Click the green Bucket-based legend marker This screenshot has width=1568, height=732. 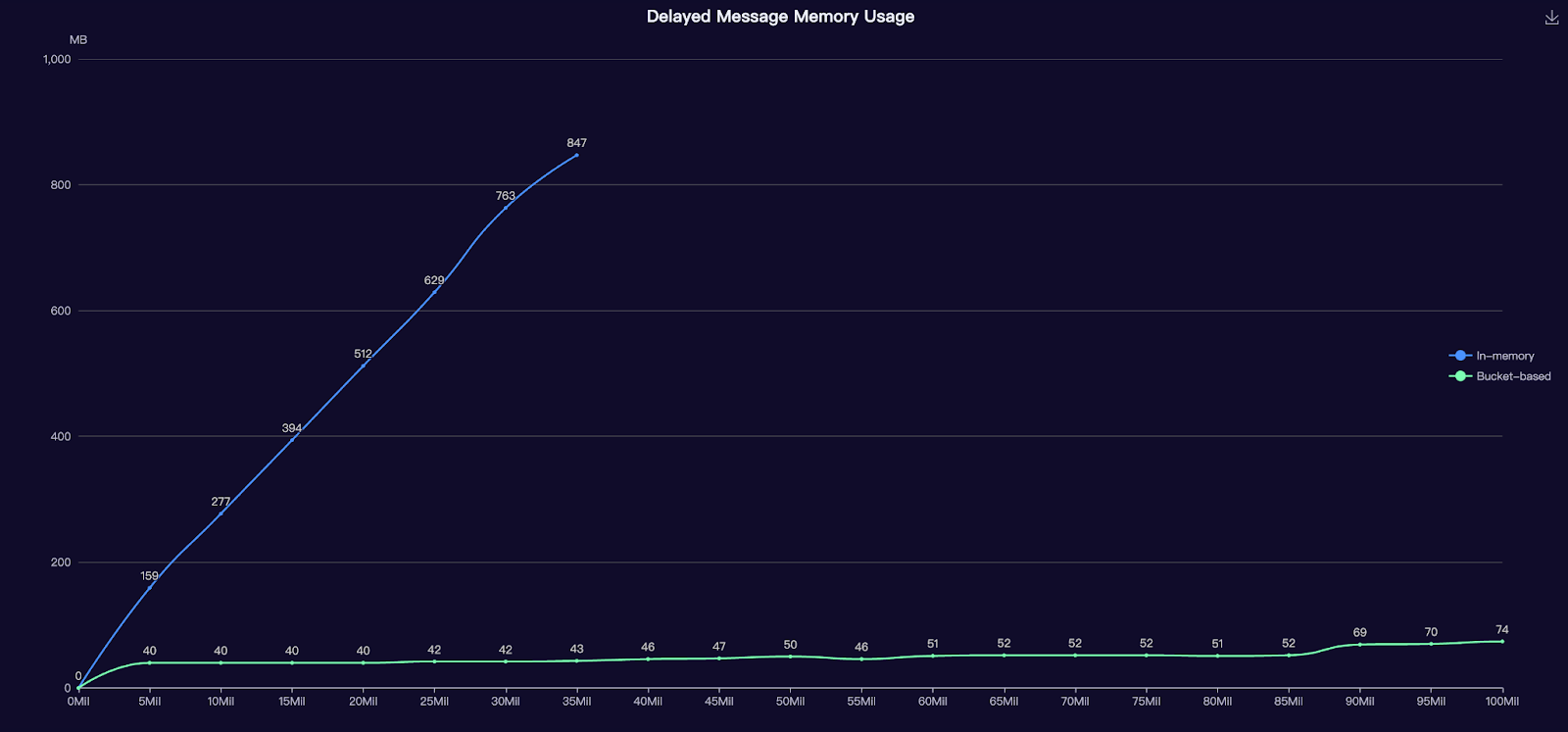1460,376
